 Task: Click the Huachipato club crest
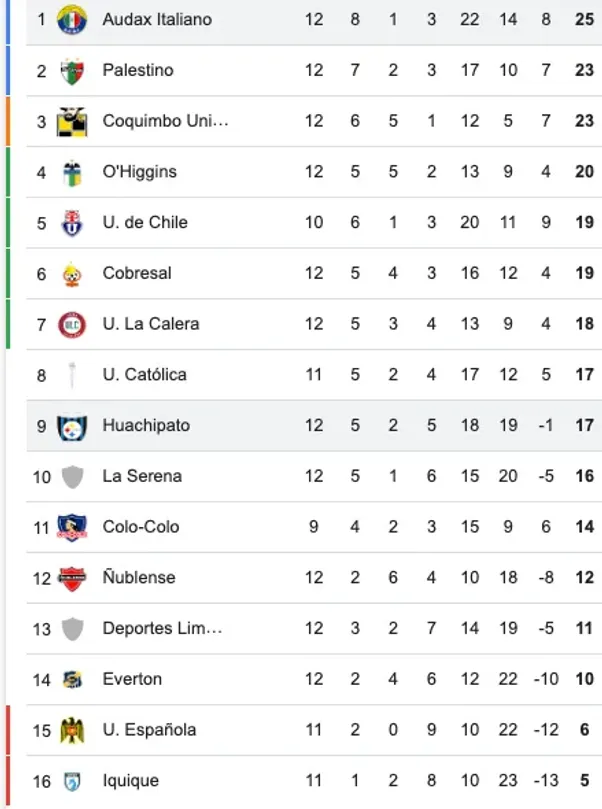(72, 426)
